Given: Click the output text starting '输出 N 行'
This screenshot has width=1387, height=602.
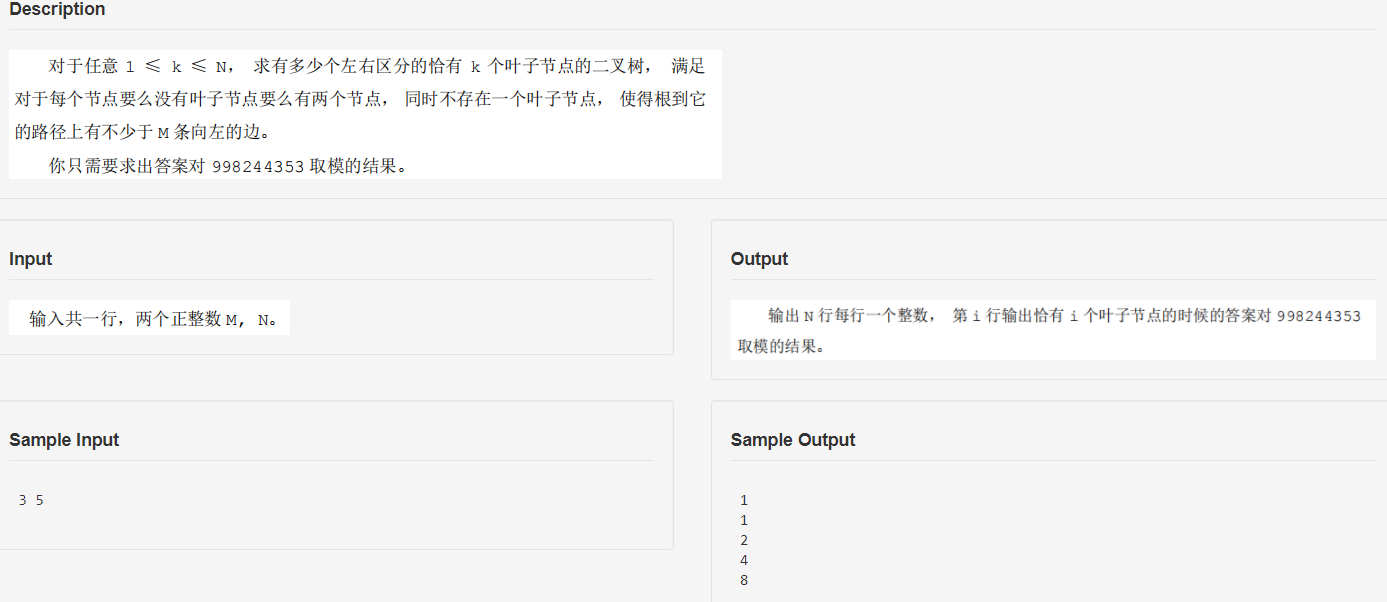Looking at the screenshot, I should coord(1064,316).
